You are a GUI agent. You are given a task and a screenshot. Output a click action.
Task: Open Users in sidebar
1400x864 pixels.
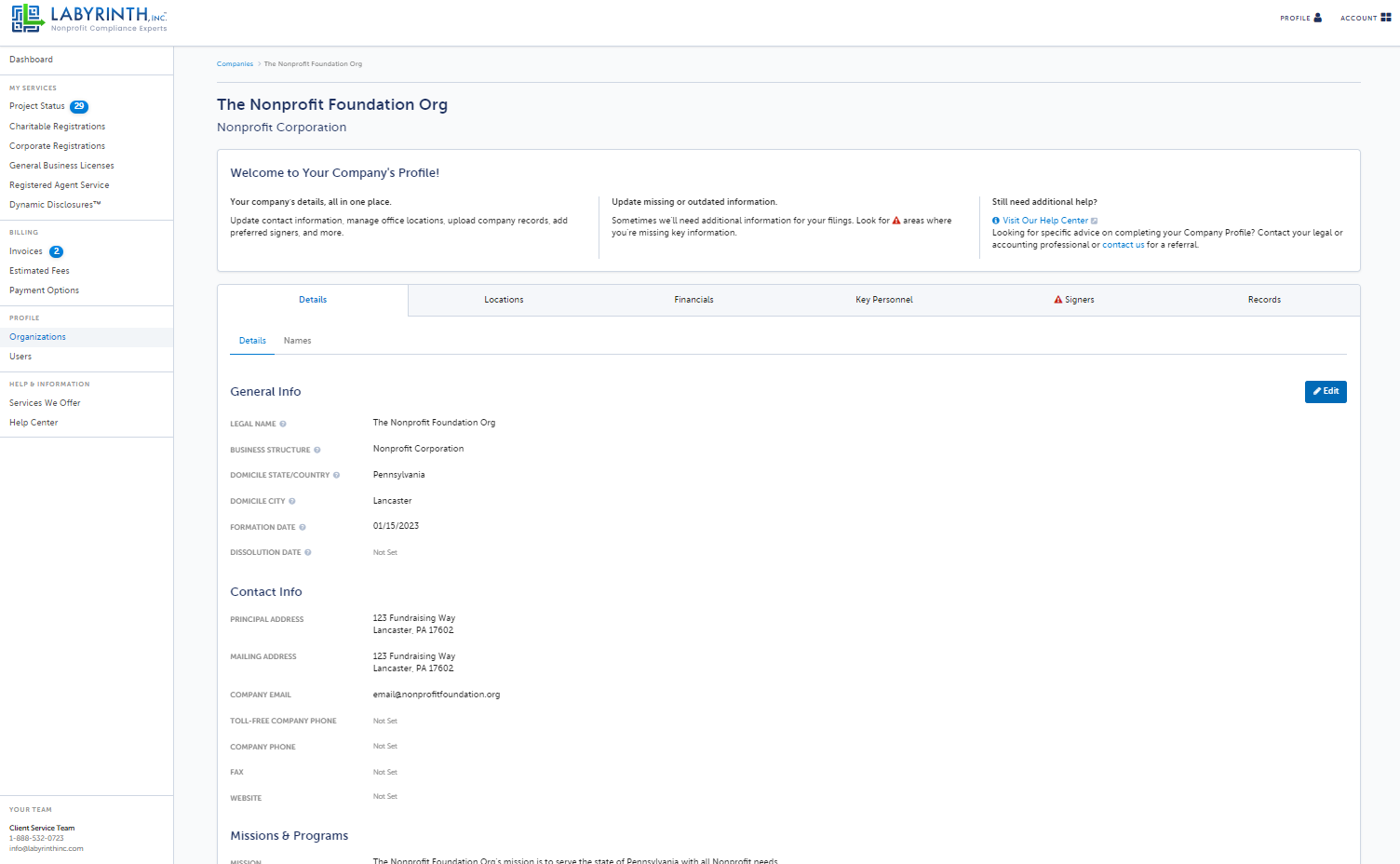[x=20, y=357]
